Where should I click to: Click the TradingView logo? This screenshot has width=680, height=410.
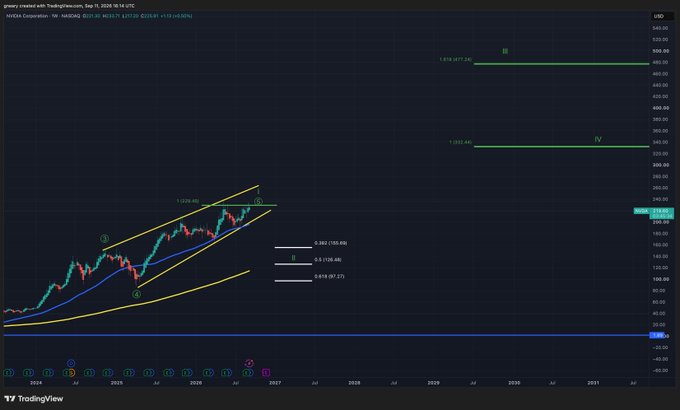[x=34, y=399]
